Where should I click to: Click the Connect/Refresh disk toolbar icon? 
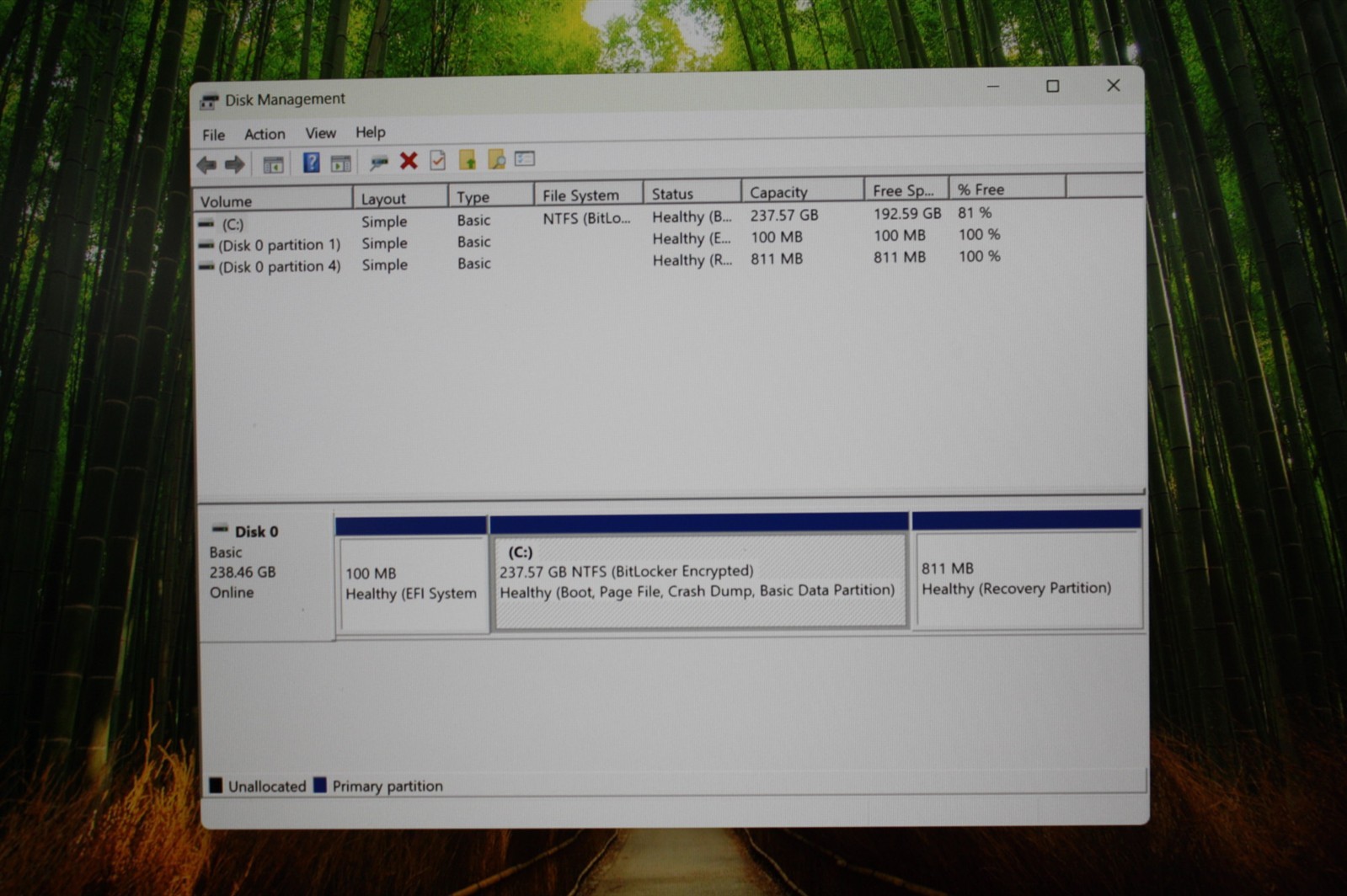(379, 162)
